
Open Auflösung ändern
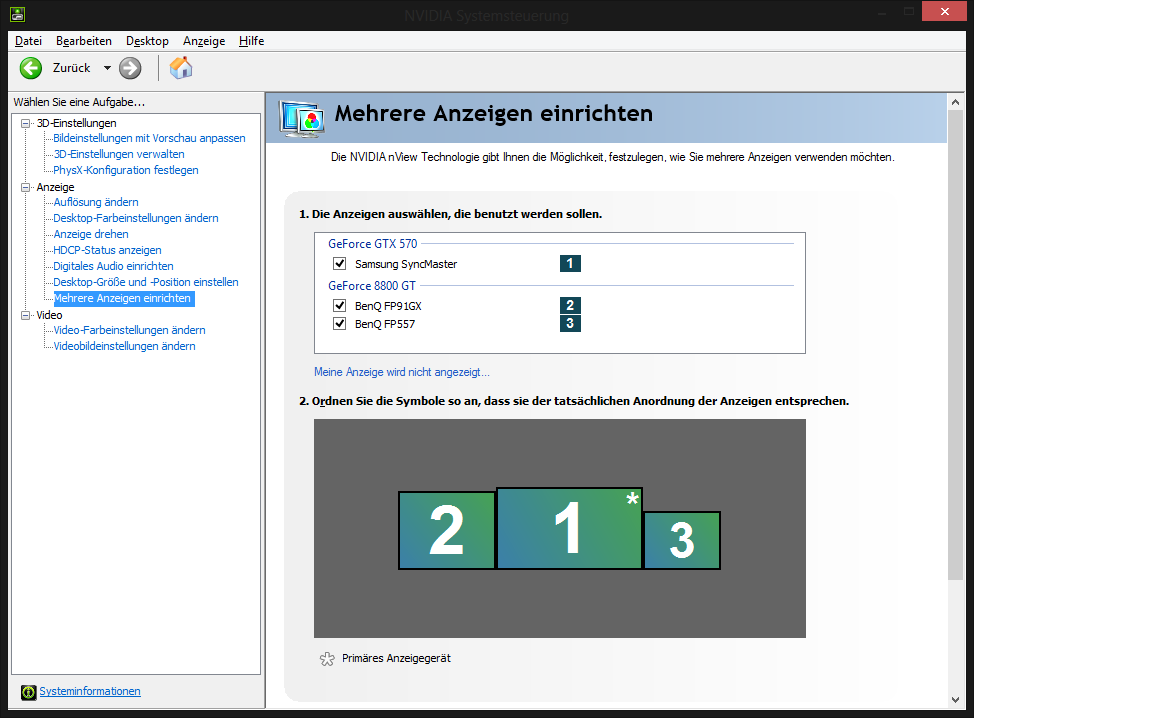[x=96, y=202]
